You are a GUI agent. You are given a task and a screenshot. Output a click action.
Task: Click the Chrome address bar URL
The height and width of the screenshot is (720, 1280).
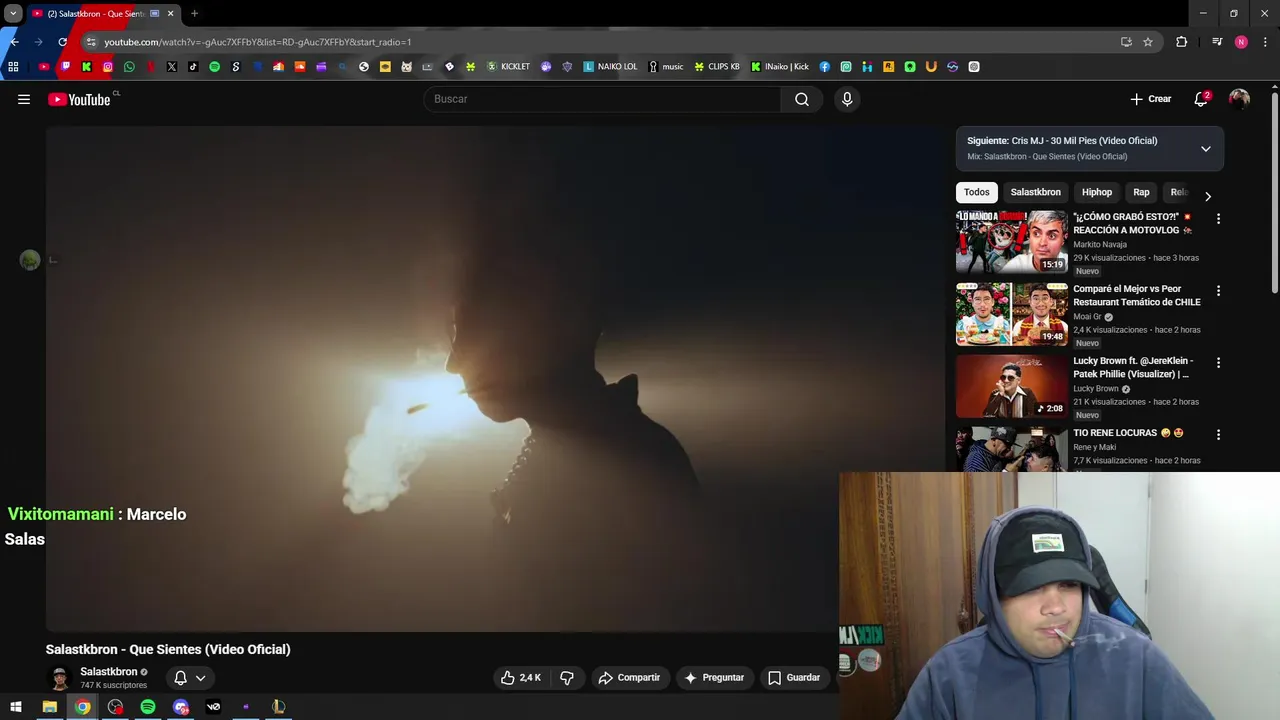click(258, 42)
